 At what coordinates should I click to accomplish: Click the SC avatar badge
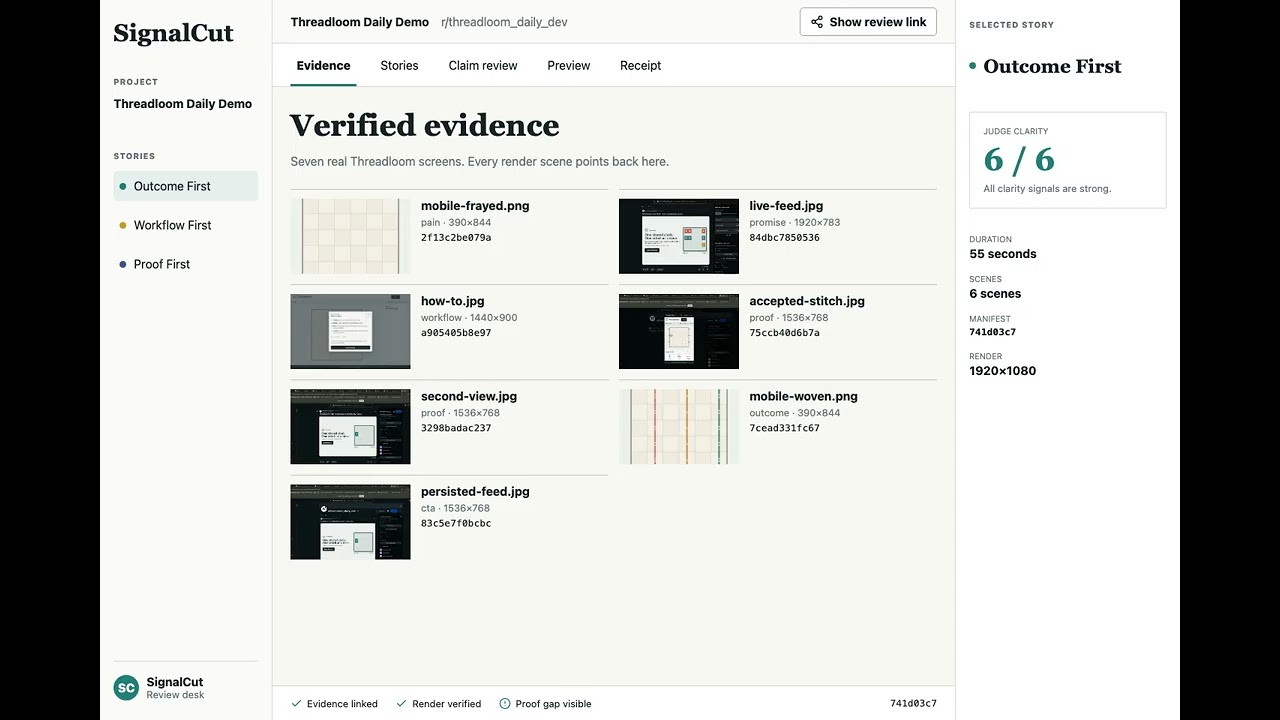pyautogui.click(x=126, y=688)
